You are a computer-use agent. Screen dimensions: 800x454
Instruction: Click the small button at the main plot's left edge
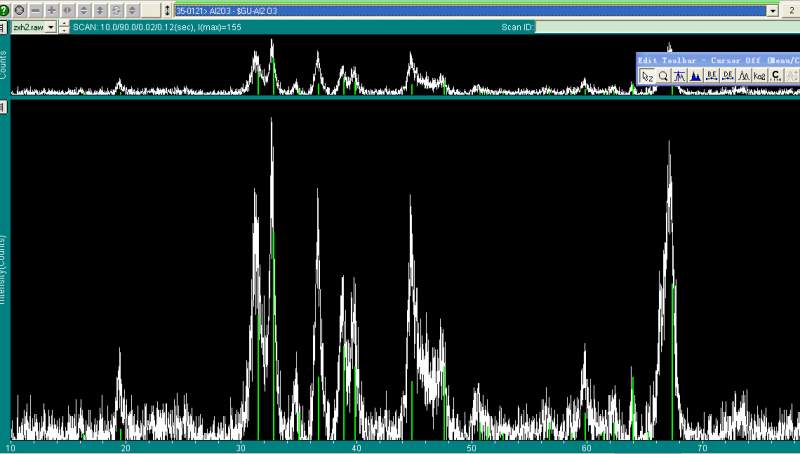pyautogui.click(x=3, y=107)
